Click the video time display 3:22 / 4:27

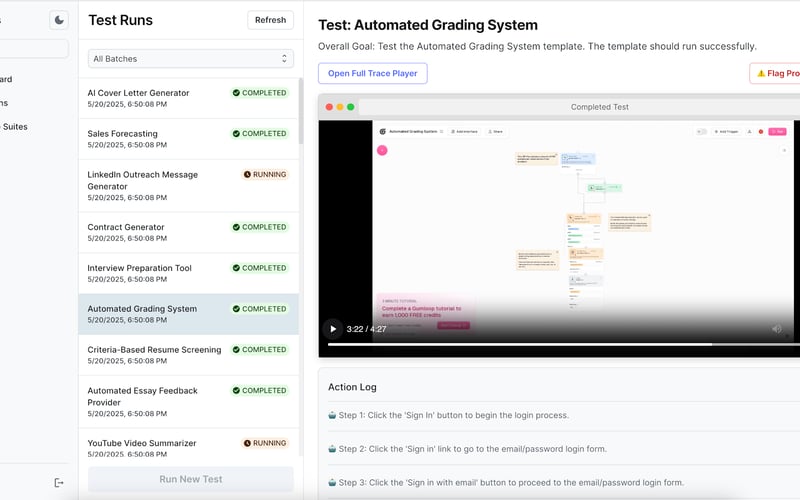point(366,329)
